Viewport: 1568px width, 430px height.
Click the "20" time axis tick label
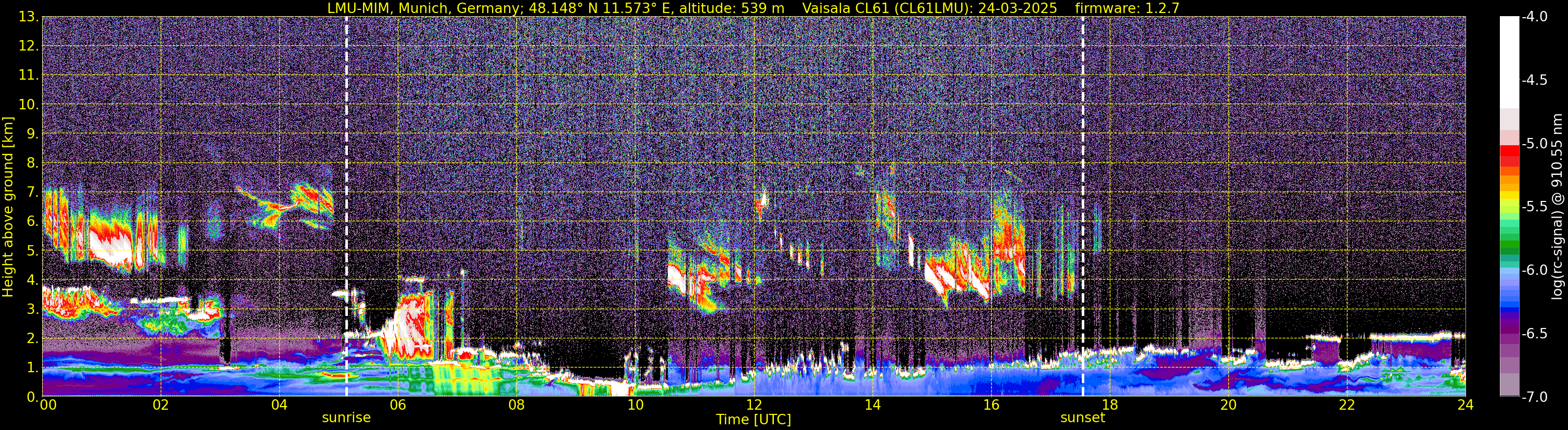tap(1228, 406)
